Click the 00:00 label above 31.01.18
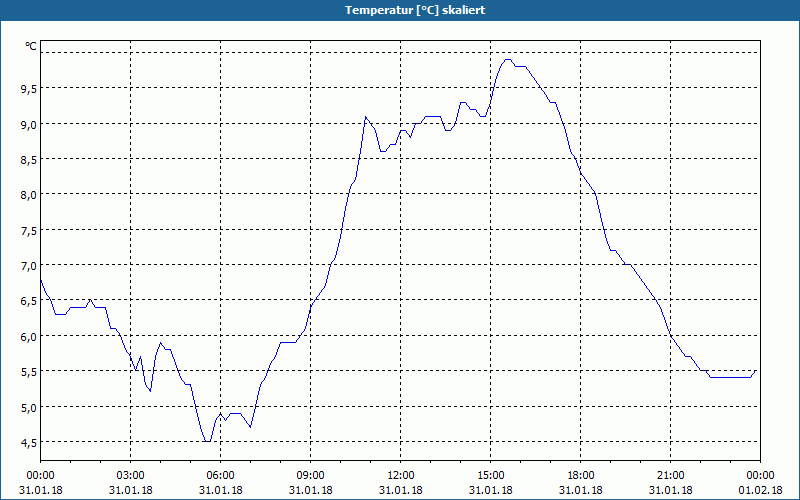Viewport: 800px width, 500px height. [40, 476]
